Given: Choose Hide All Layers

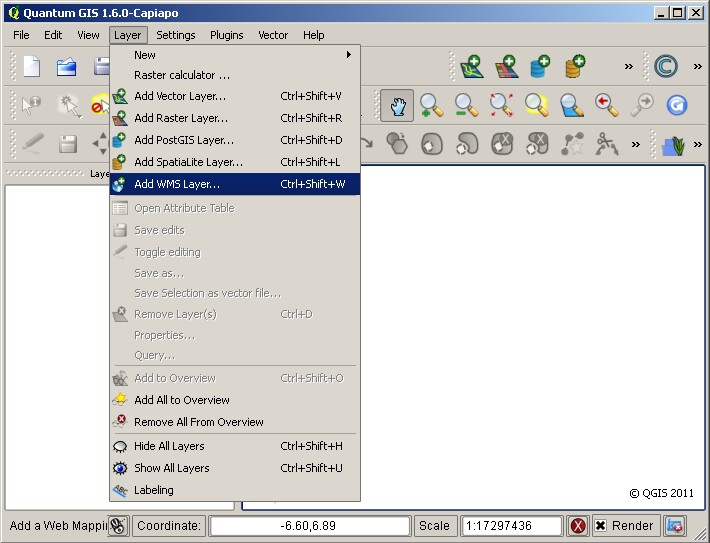Looking at the screenshot, I should pyautogui.click(x=235, y=446).
